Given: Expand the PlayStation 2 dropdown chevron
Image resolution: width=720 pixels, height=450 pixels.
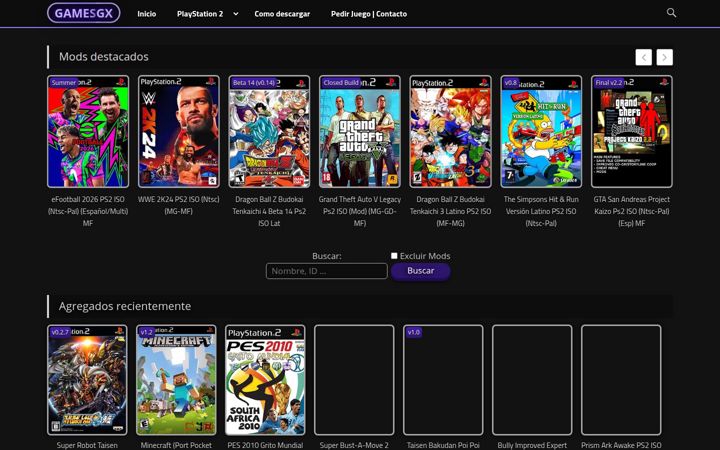Looking at the screenshot, I should 236,14.
